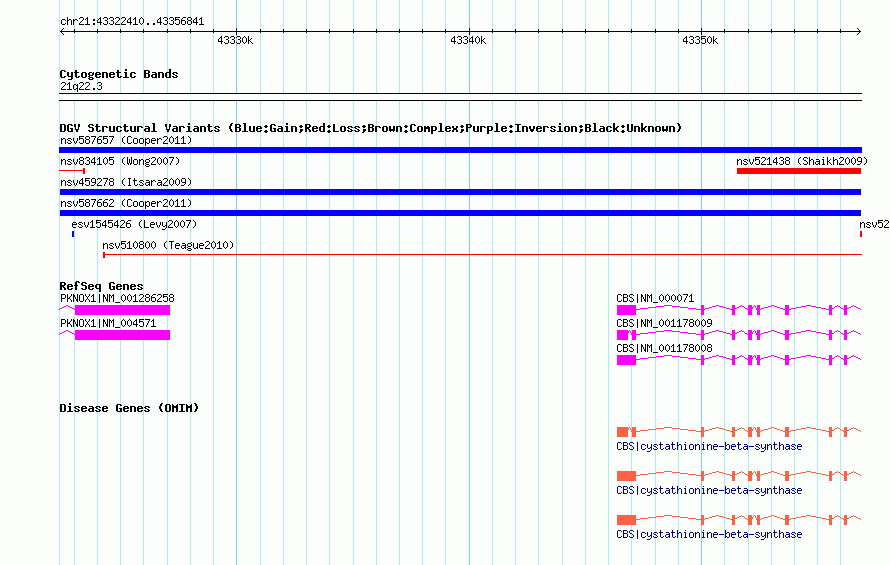Screen dimensions: 890x565
Task: Click the esv1545426 (Levy2007) label
Action: 134,224
